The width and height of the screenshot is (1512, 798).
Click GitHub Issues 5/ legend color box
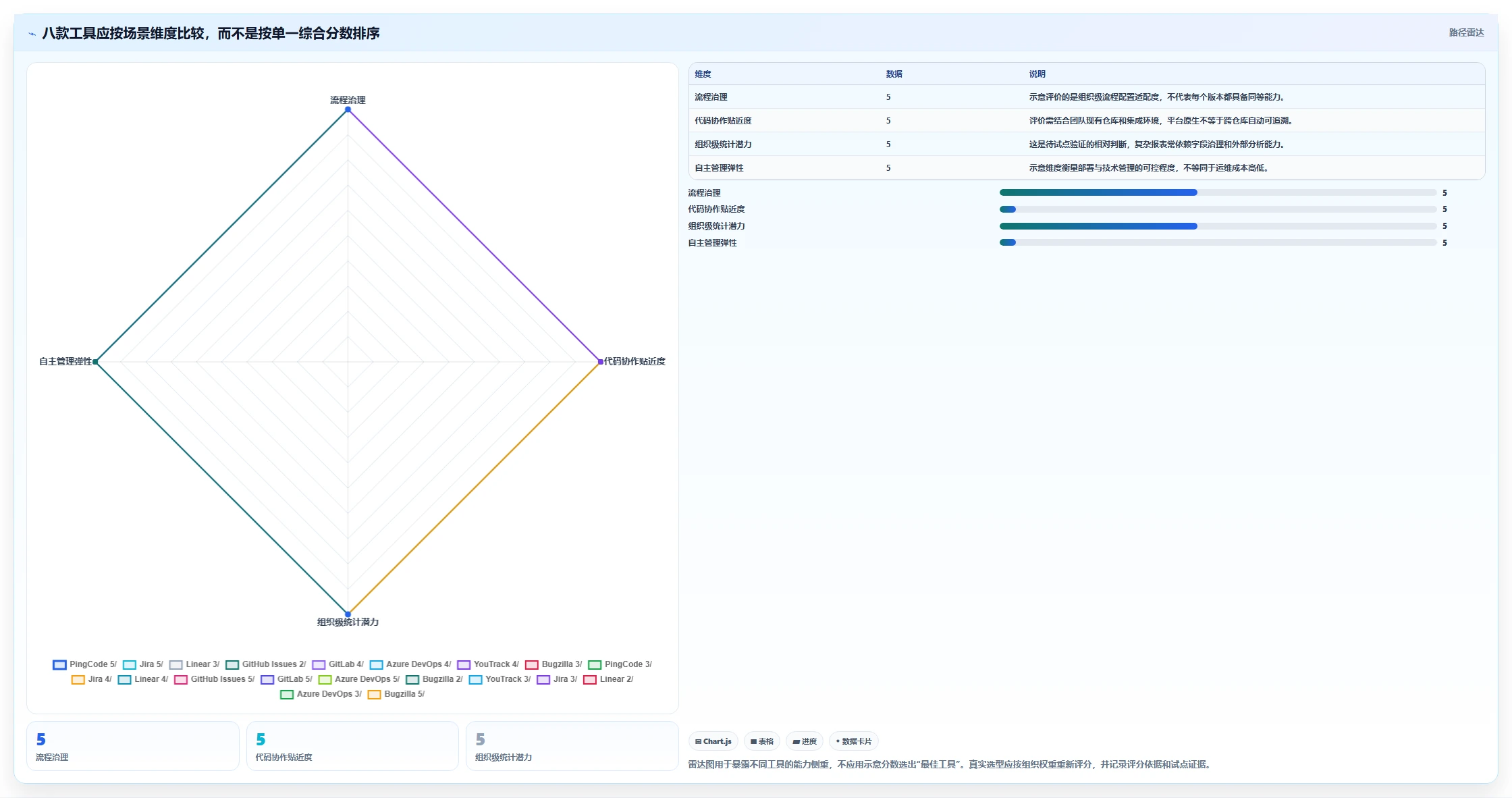coord(181,679)
